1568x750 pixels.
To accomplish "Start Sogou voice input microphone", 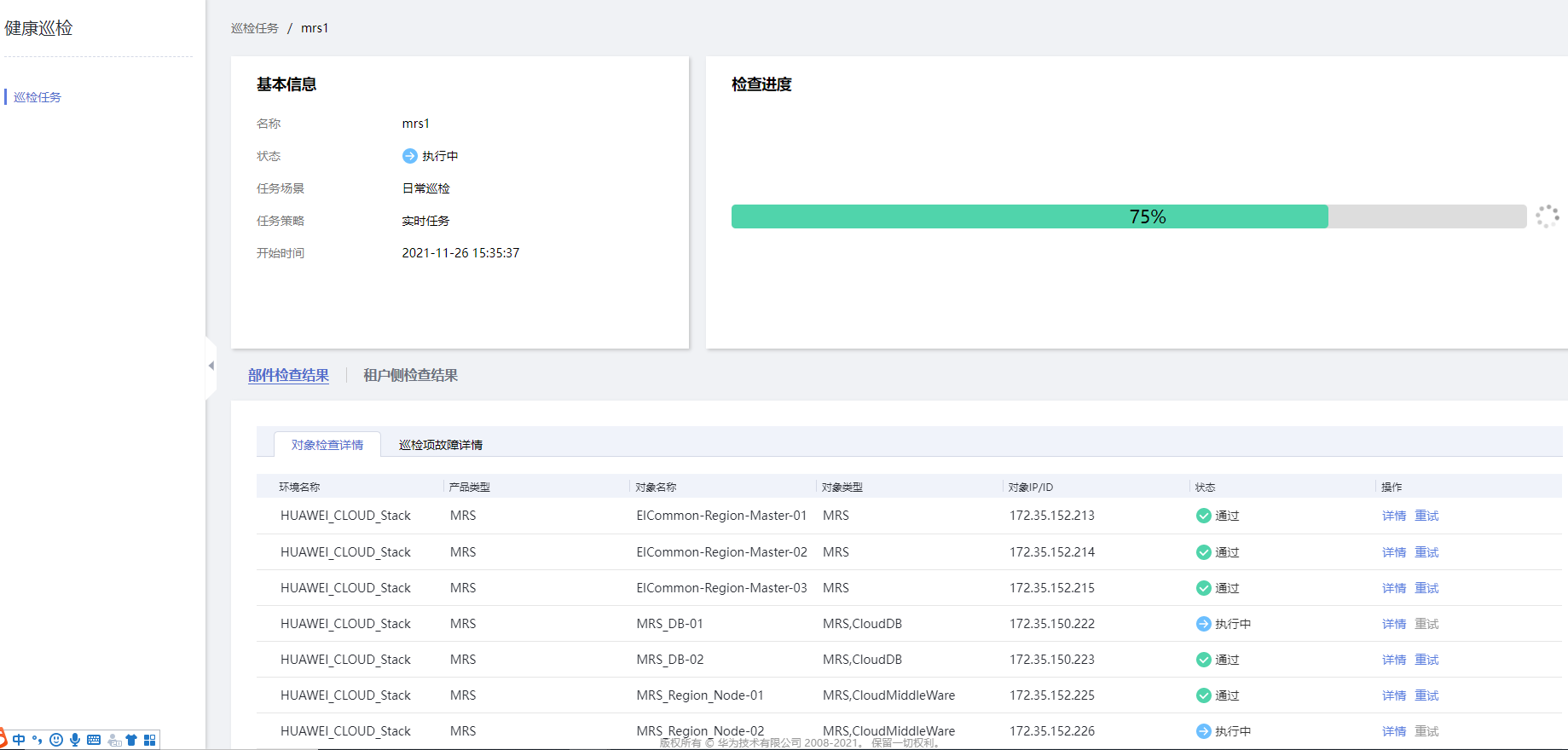I will click(75, 740).
